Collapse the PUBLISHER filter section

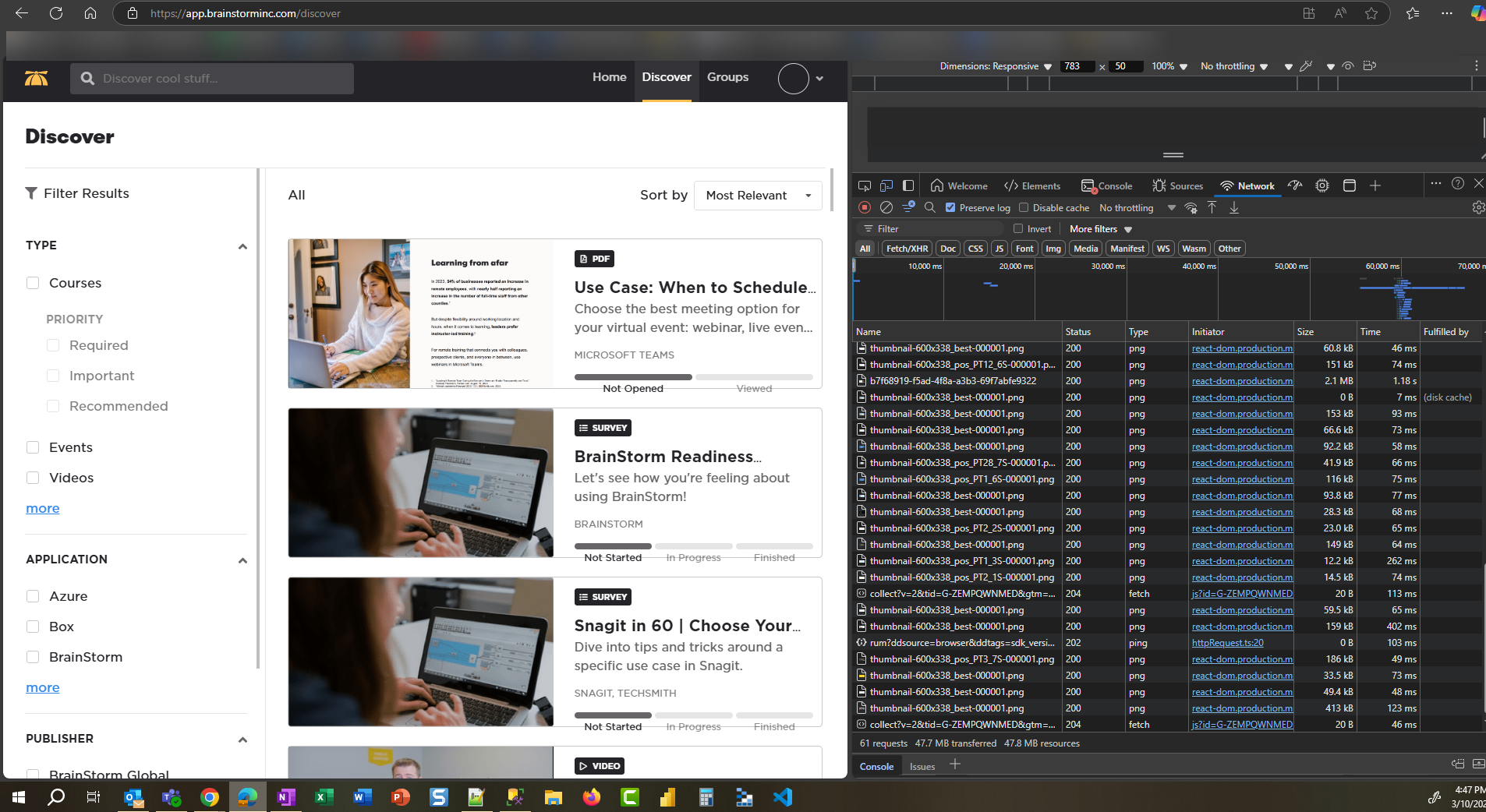point(242,740)
